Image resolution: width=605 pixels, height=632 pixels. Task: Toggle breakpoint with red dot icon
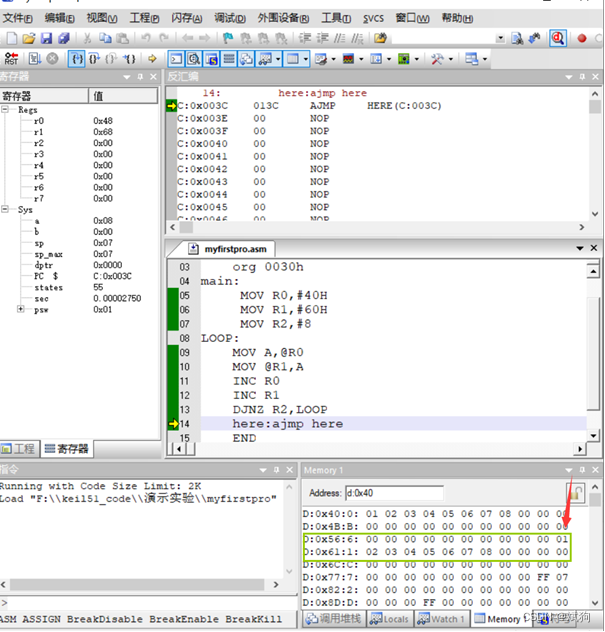[582, 38]
